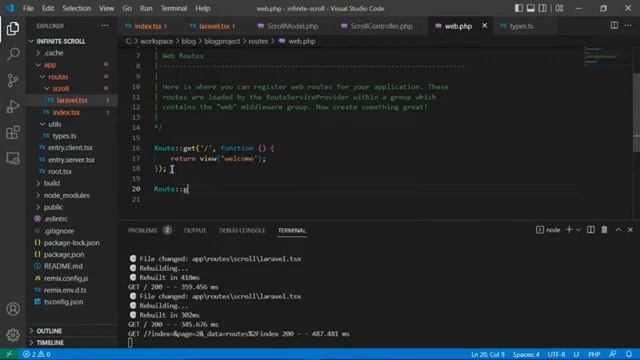The width and height of the screenshot is (640, 360).
Task: Kill the terminal with trash icon
Action: coord(604,230)
